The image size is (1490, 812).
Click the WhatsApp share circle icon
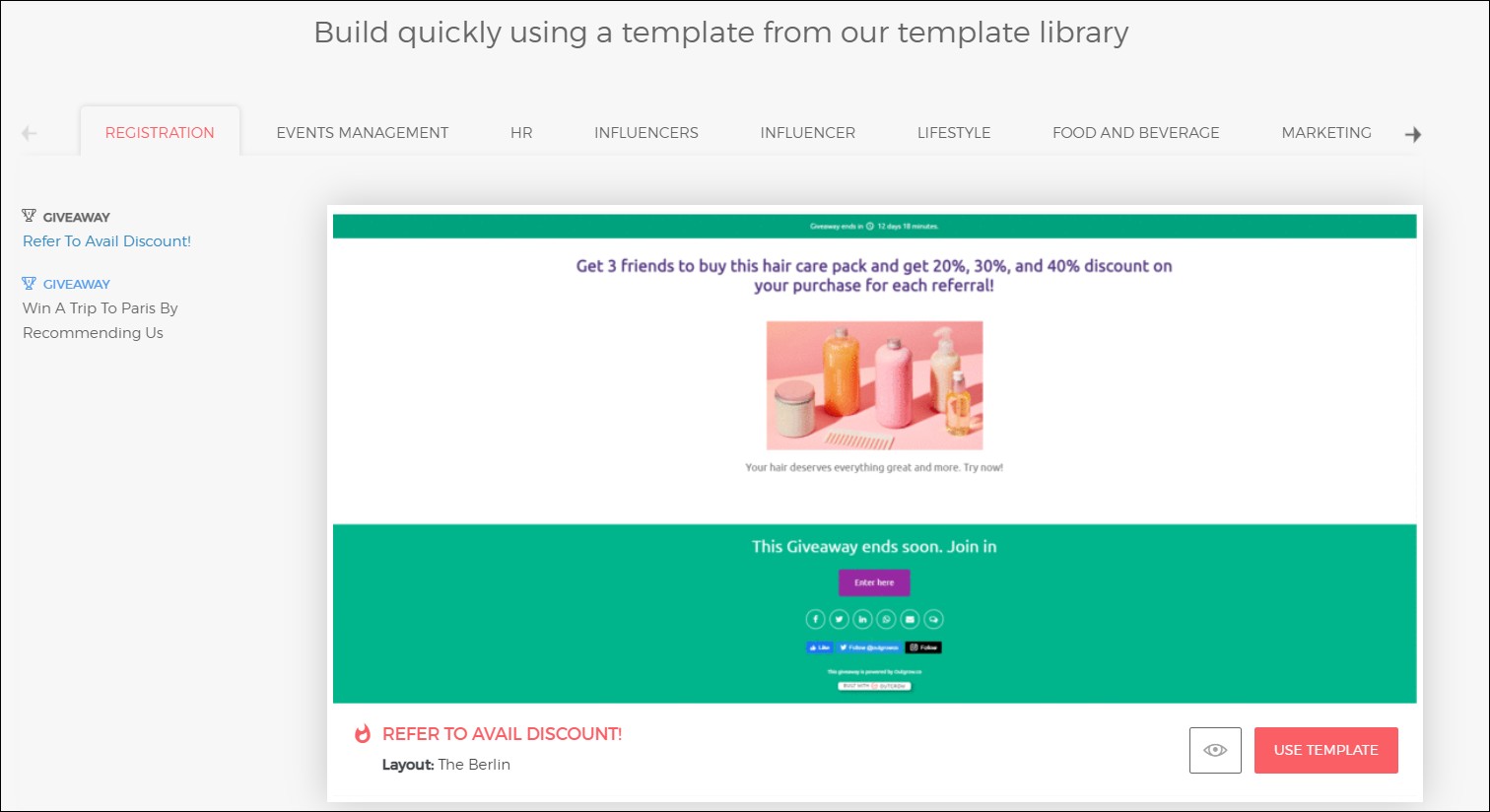886,619
